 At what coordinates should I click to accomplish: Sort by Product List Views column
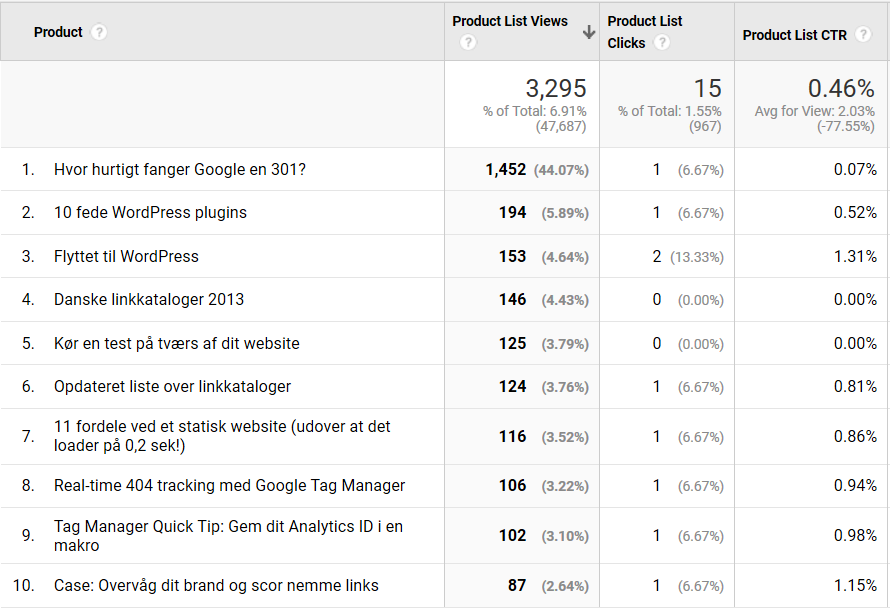tap(509, 21)
